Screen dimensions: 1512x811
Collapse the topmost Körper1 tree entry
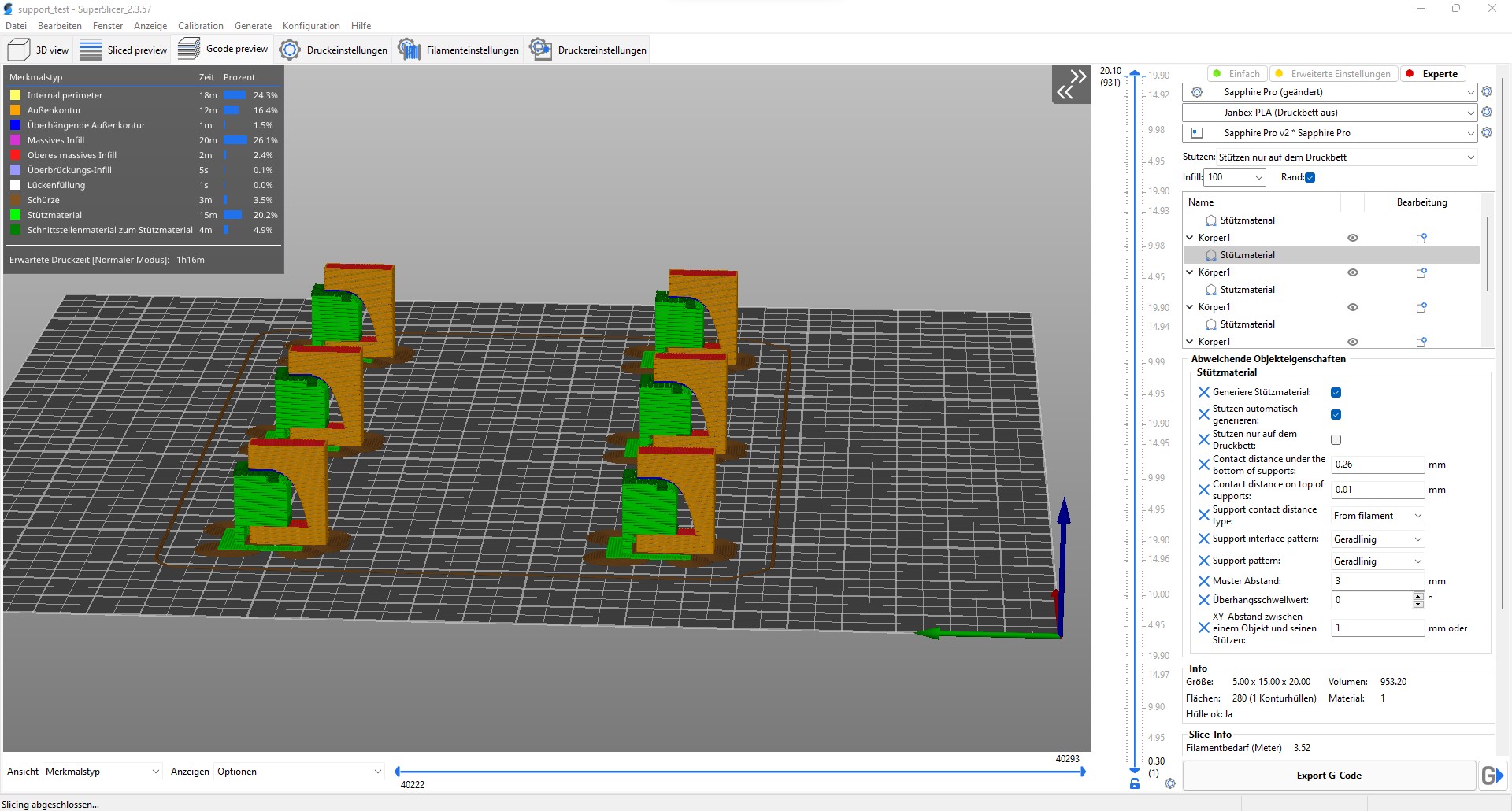[1189, 237]
